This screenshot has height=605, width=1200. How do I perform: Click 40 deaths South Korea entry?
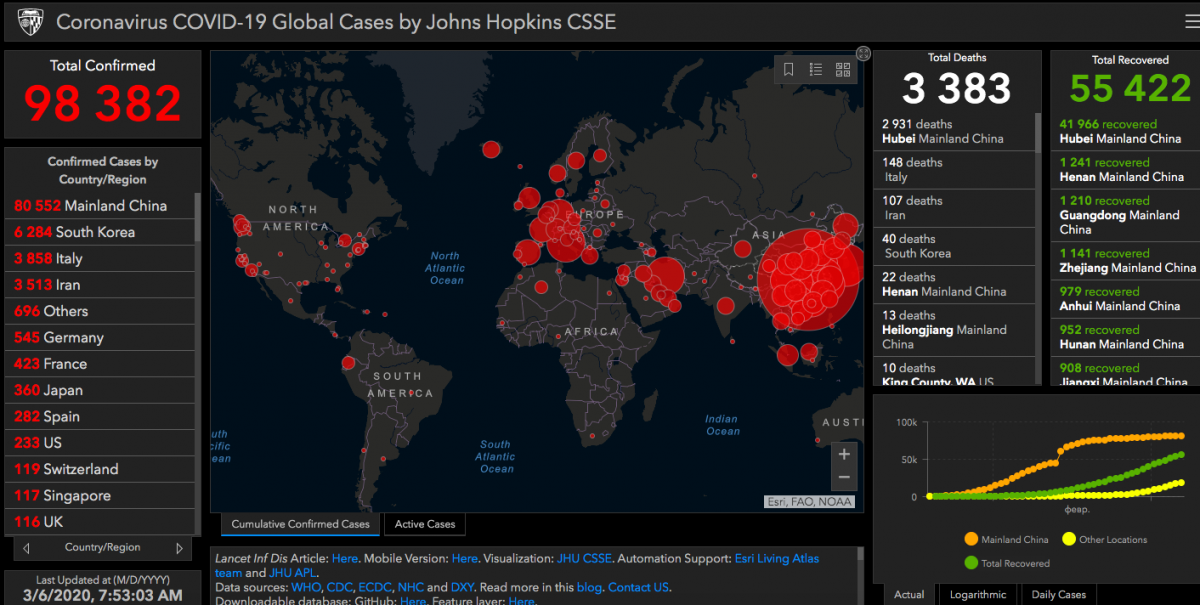point(956,246)
